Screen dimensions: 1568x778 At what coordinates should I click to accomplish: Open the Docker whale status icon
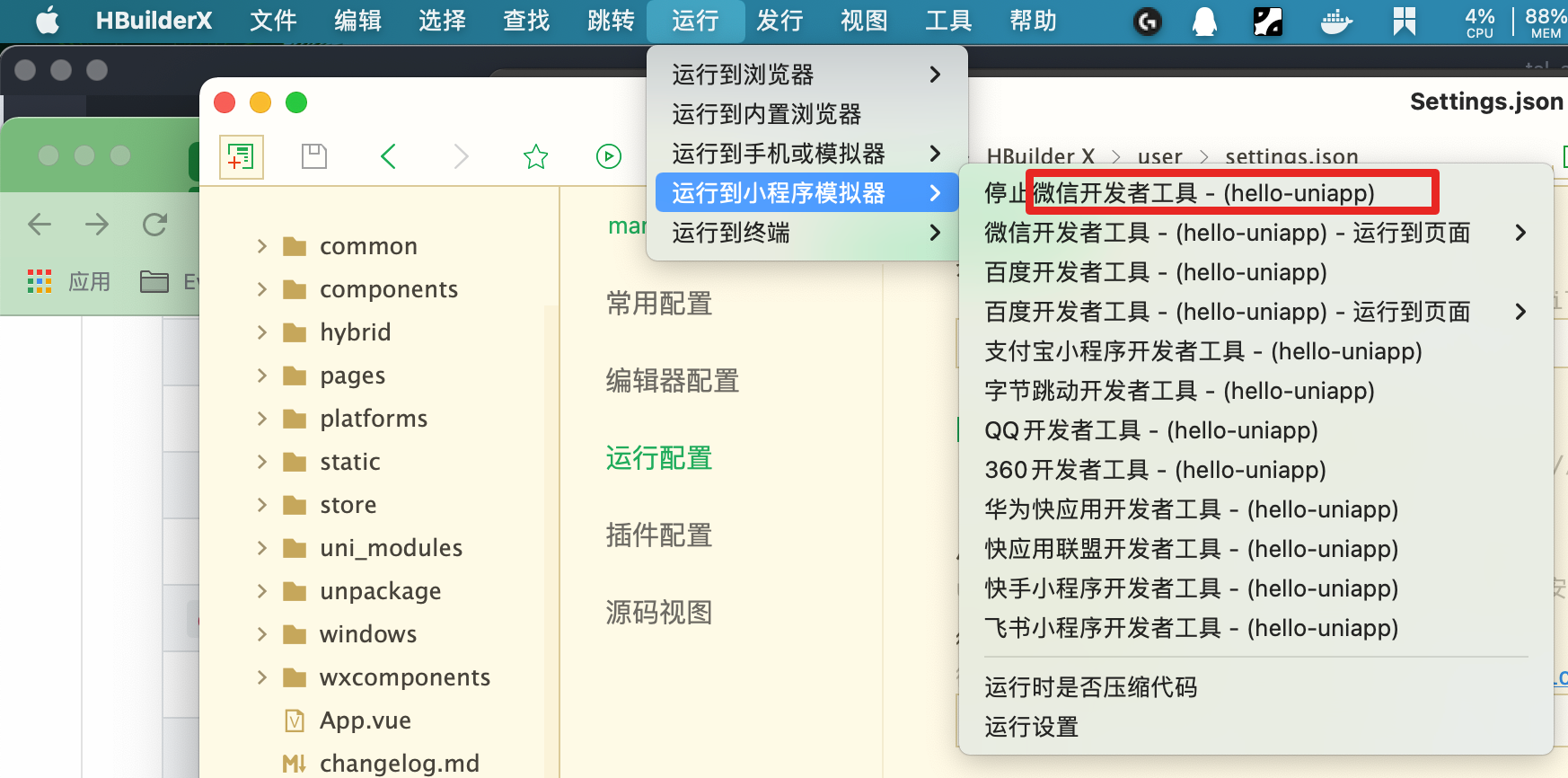coord(1336,21)
